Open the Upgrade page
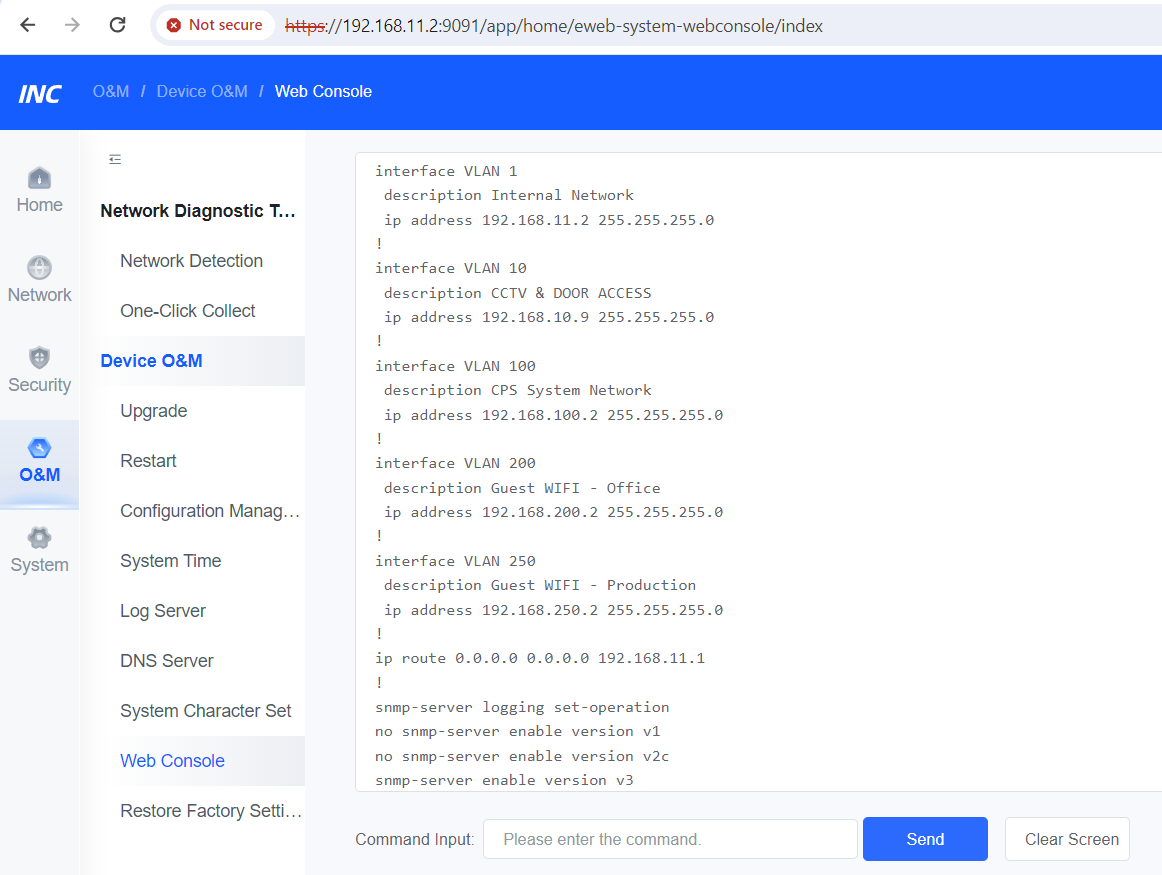Viewport: 1162px width, 875px height. 153,411
